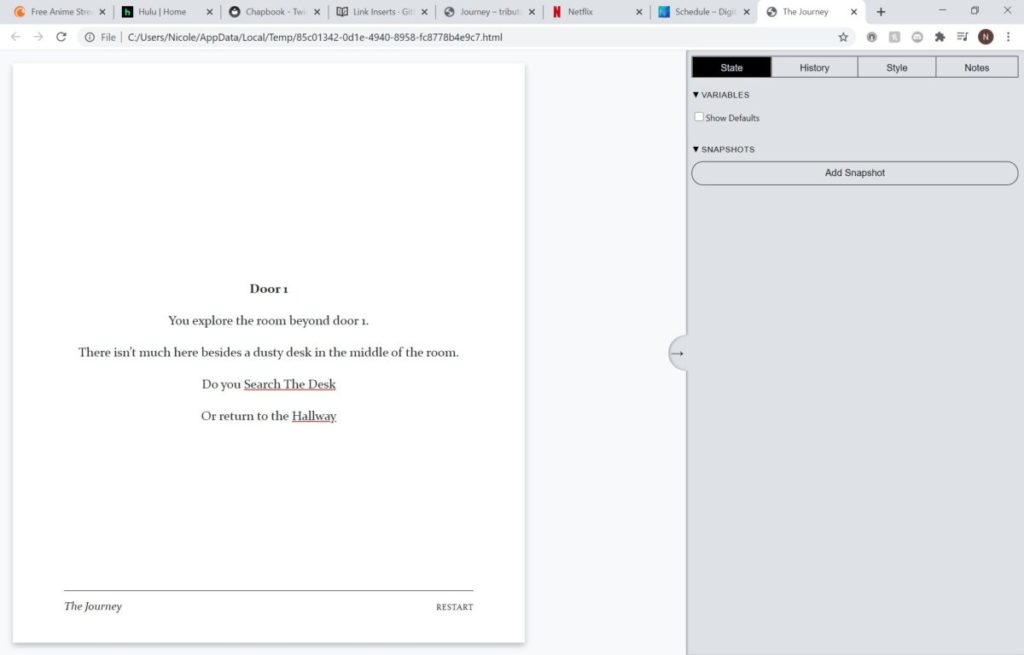Return via the Hallway link

tap(314, 416)
